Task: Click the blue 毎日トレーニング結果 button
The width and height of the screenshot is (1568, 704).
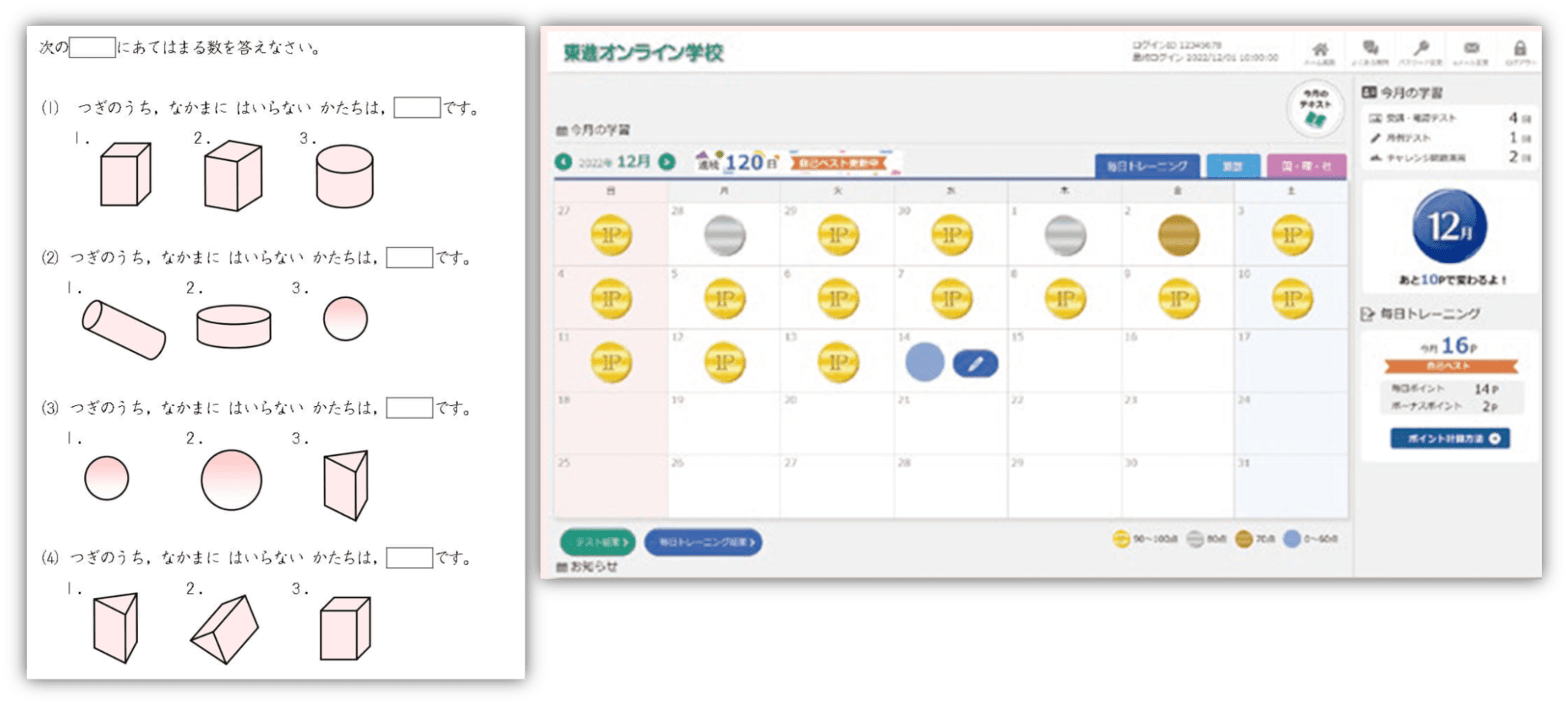Action: [703, 542]
